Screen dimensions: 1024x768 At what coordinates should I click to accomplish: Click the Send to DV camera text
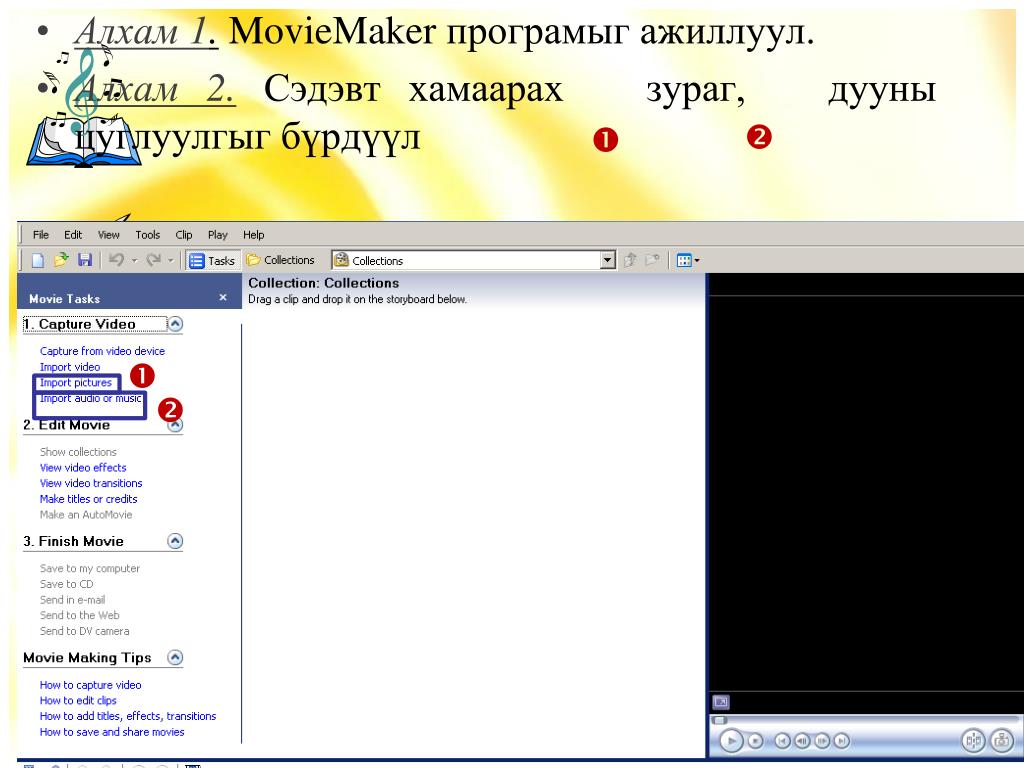[x=84, y=631]
